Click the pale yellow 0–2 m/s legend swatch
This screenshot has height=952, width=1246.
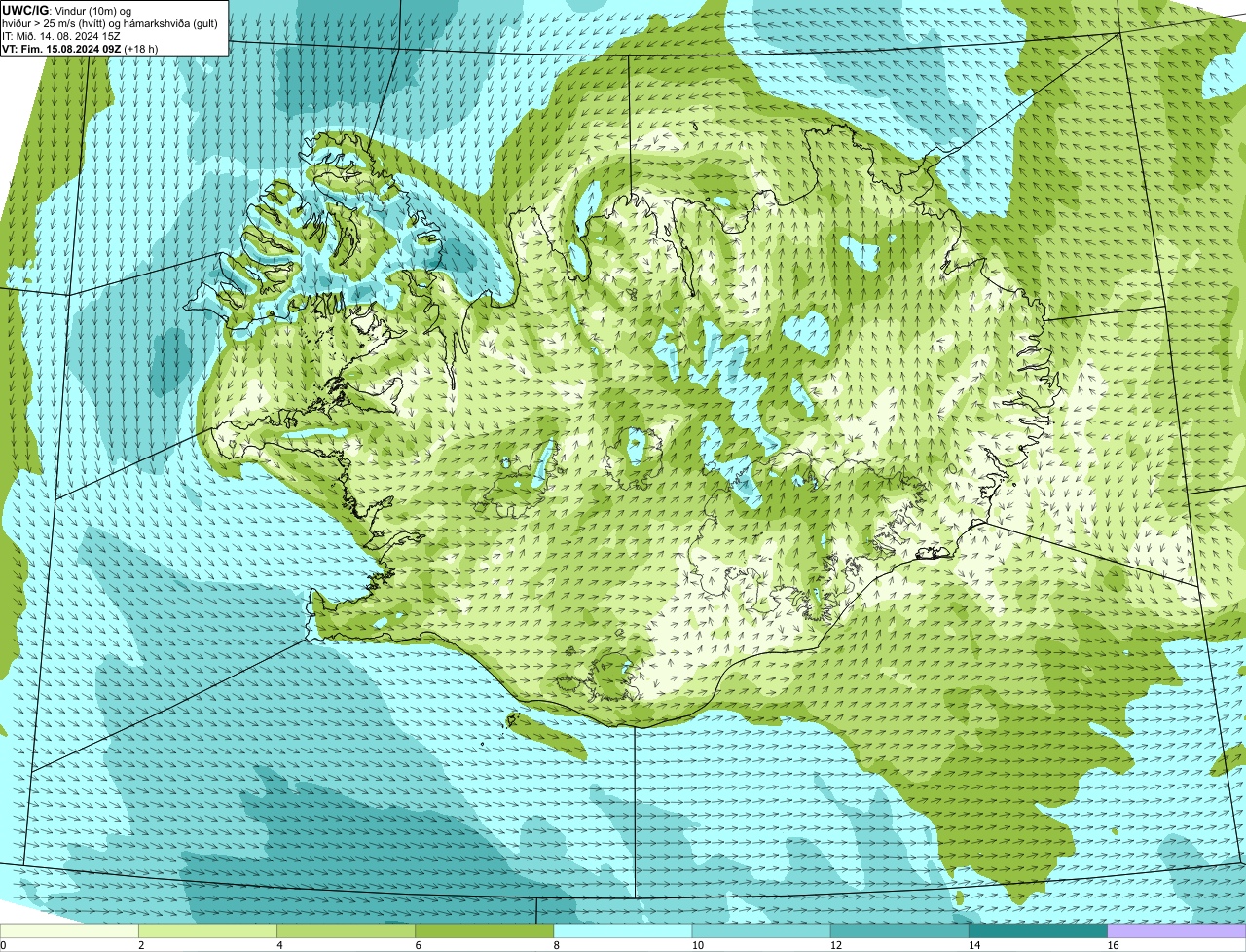click(69, 932)
